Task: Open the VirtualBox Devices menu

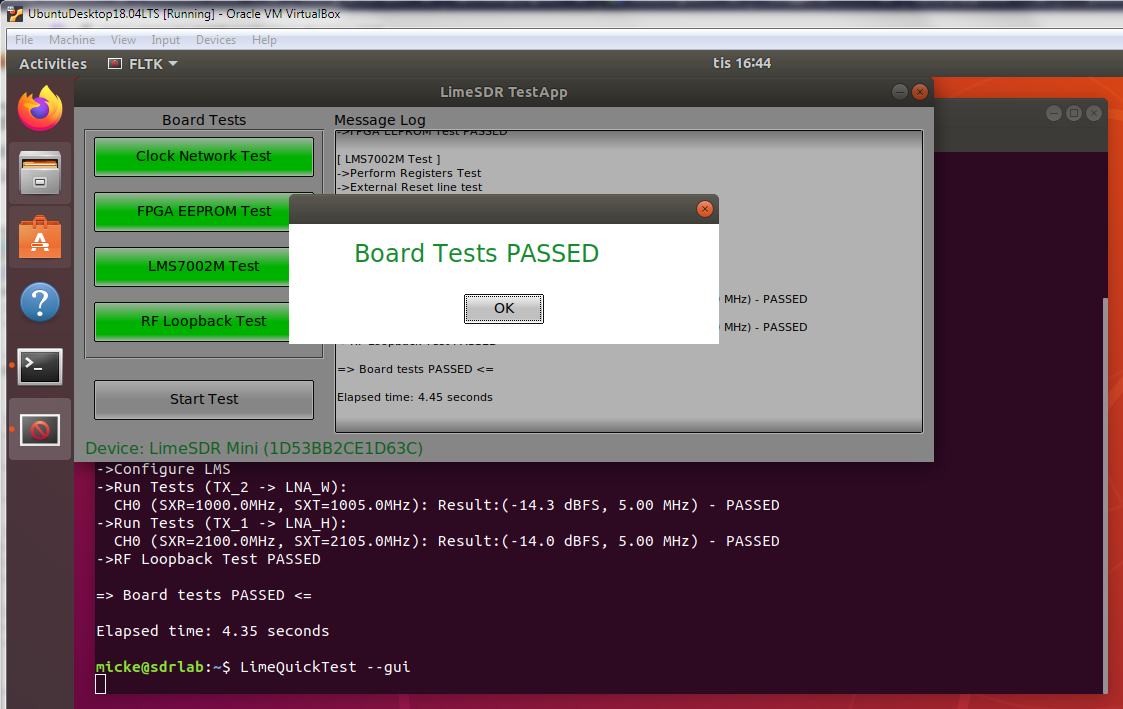Action: 216,39
